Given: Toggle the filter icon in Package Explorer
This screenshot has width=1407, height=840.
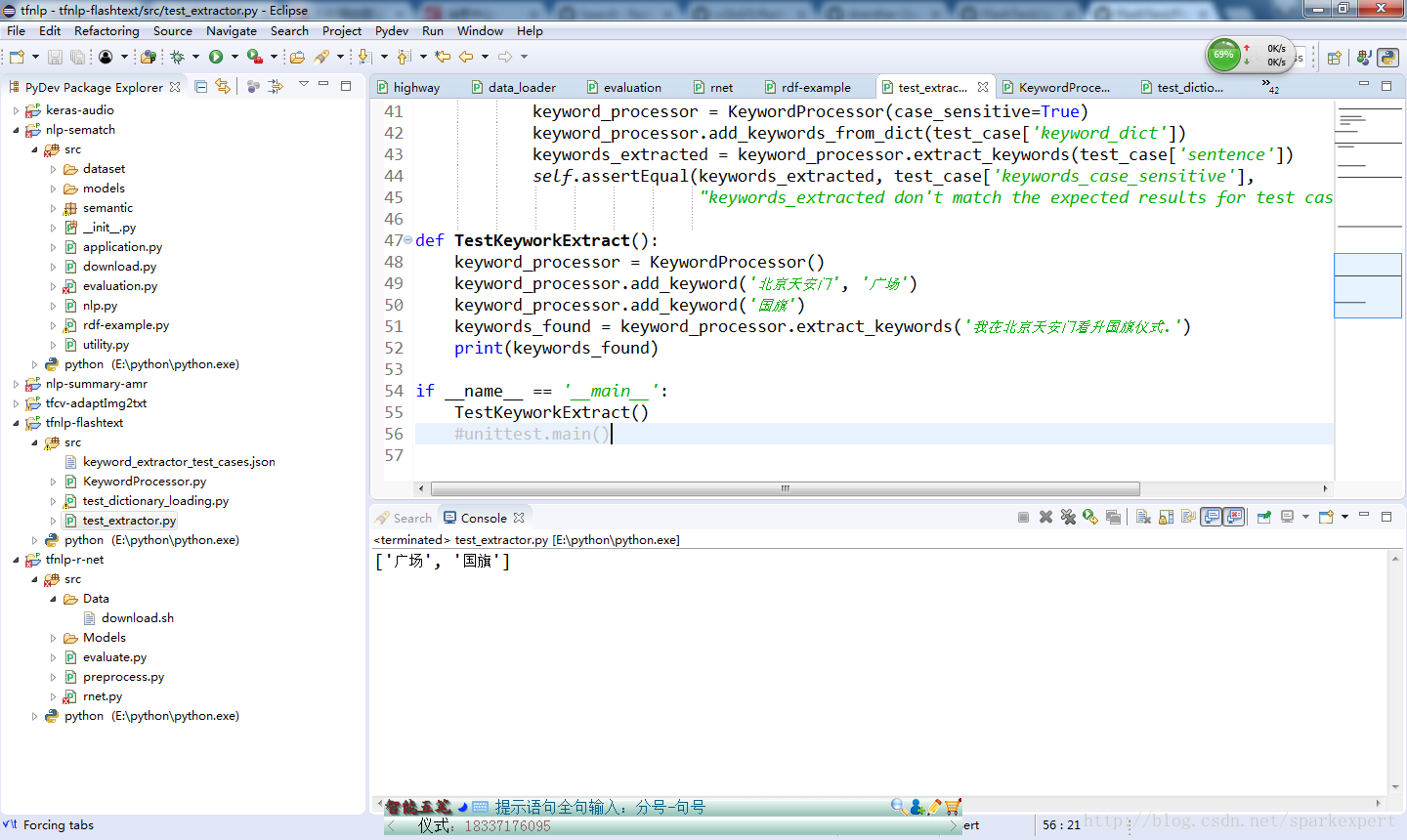Looking at the screenshot, I should [x=276, y=87].
